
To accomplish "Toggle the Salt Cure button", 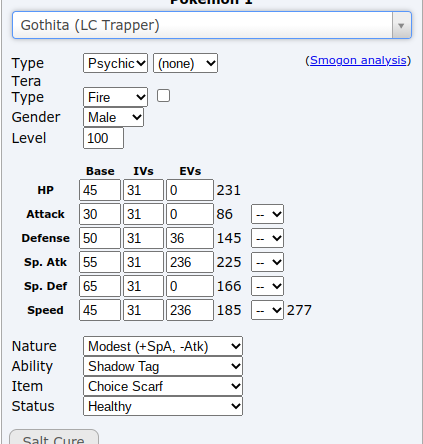I will tap(54, 437).
